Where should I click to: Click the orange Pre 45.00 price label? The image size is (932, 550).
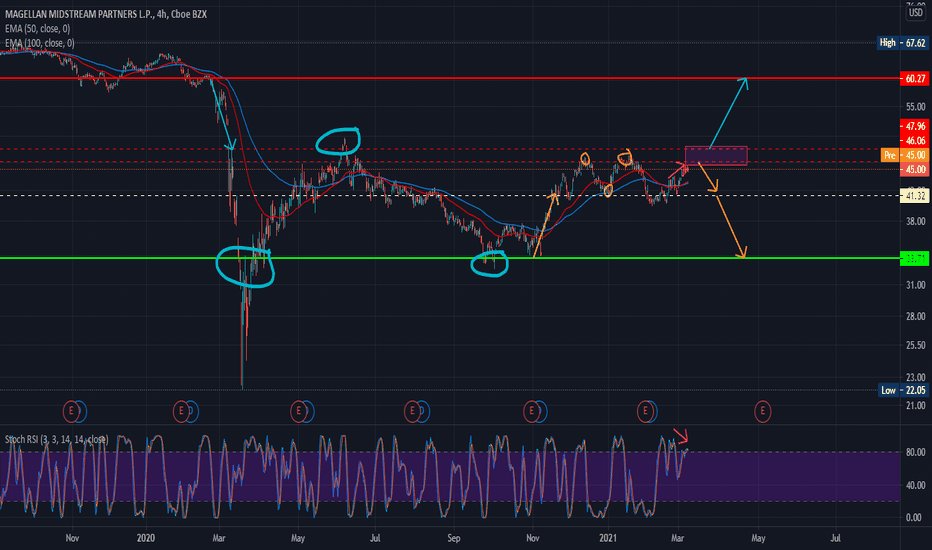click(905, 155)
